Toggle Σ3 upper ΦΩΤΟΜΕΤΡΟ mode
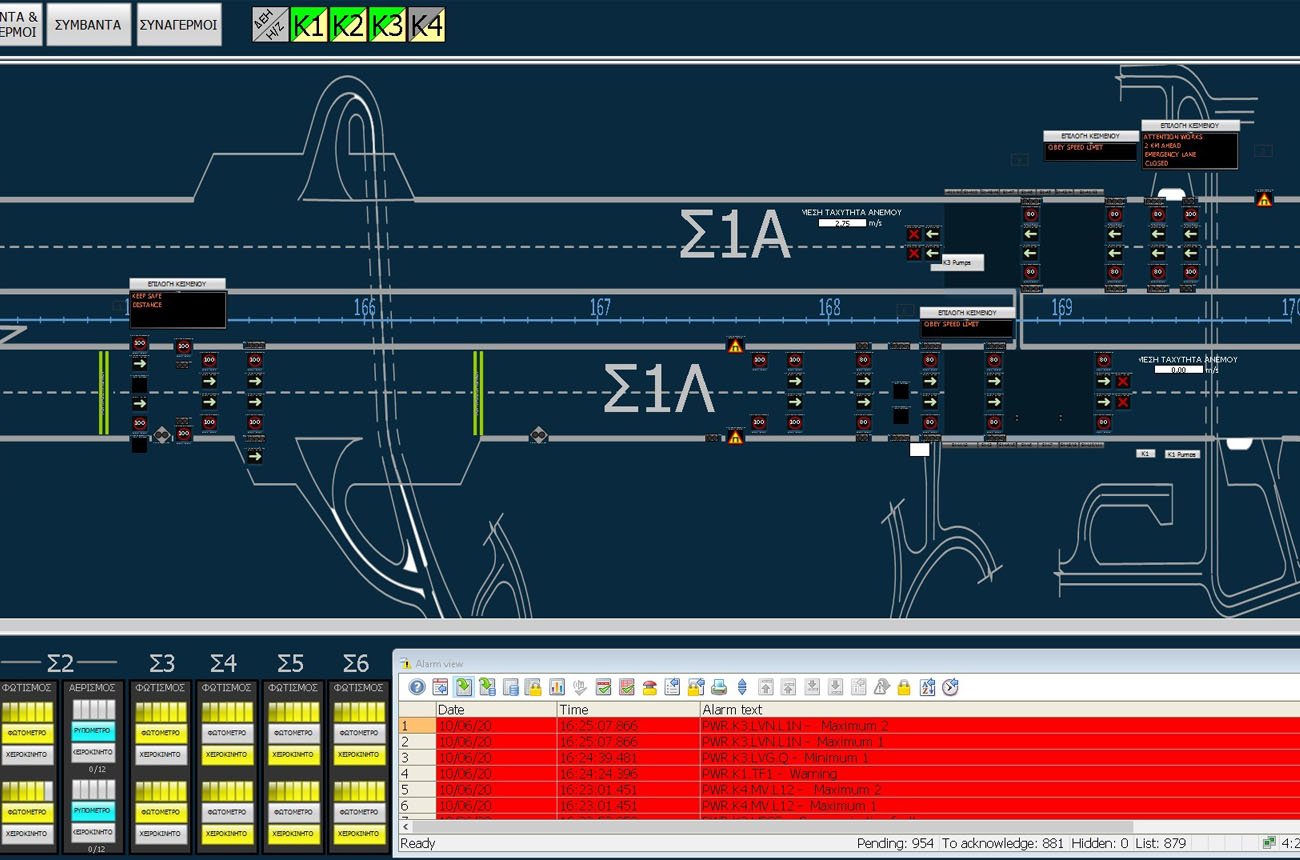 161,734
